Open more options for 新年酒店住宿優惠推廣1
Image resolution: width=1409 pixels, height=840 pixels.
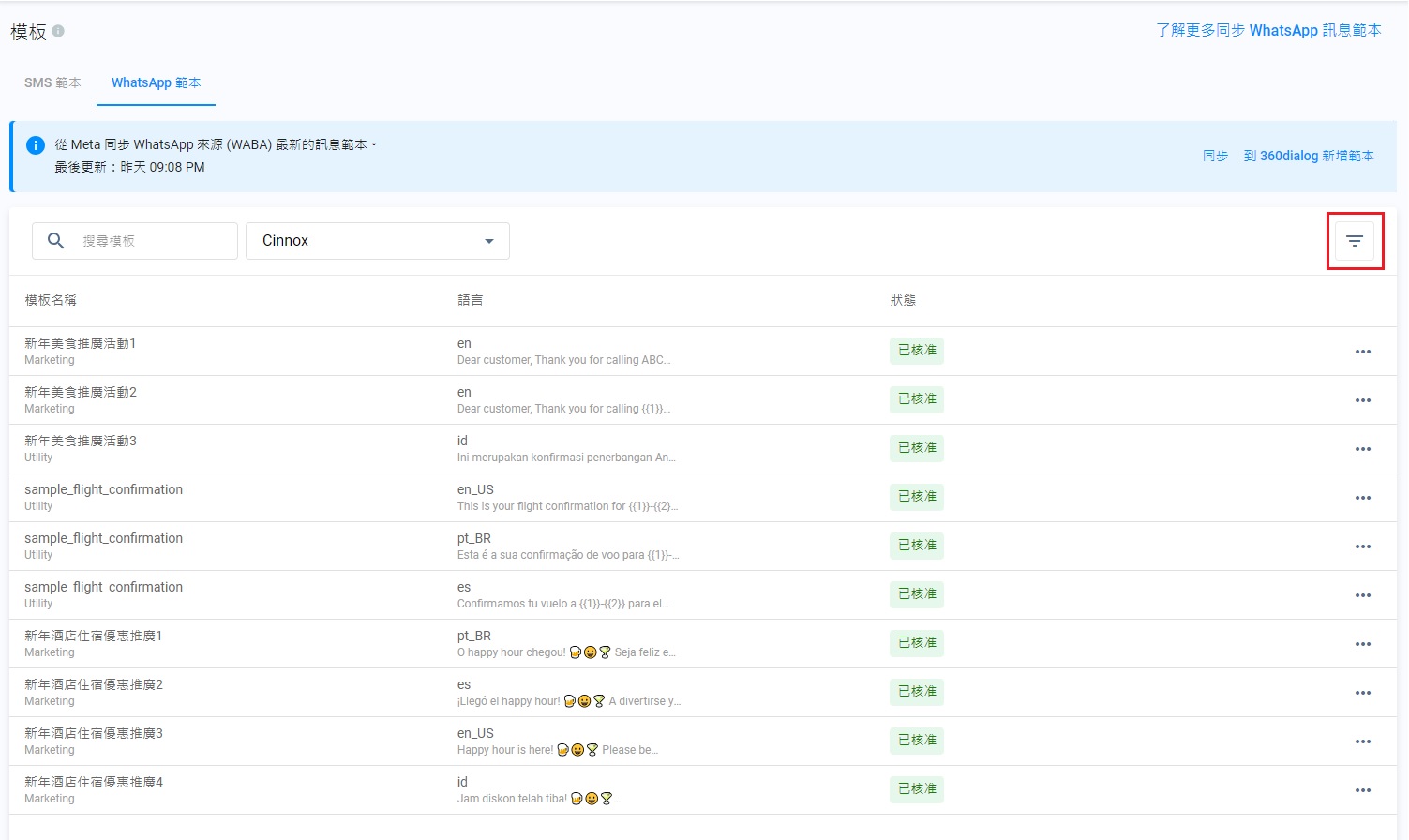[1362, 644]
